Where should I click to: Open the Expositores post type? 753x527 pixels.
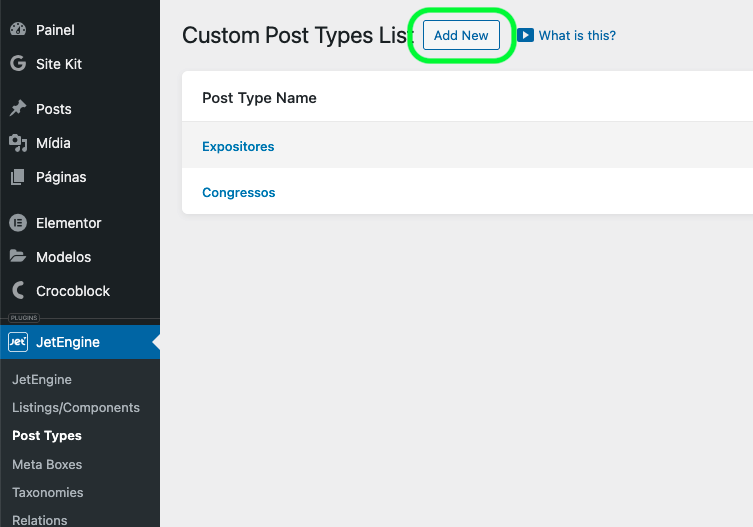[x=238, y=147]
